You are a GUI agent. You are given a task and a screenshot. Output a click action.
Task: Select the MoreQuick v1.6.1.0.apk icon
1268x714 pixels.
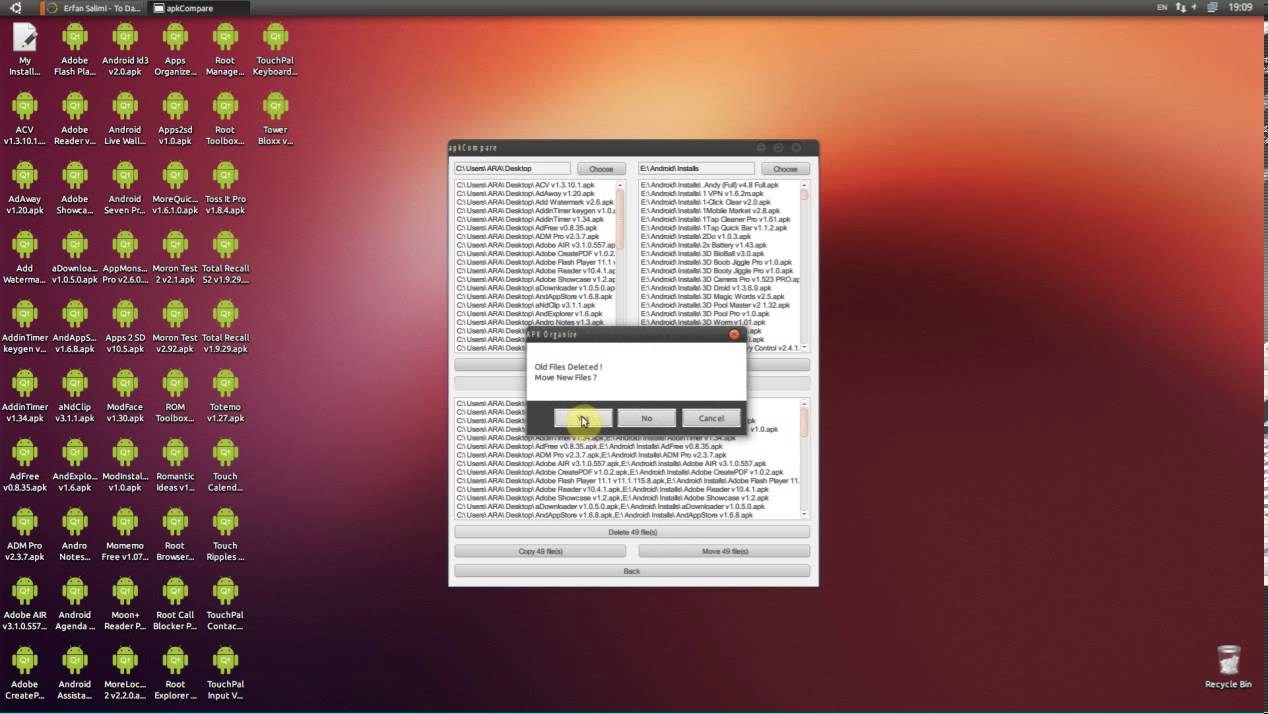click(175, 189)
